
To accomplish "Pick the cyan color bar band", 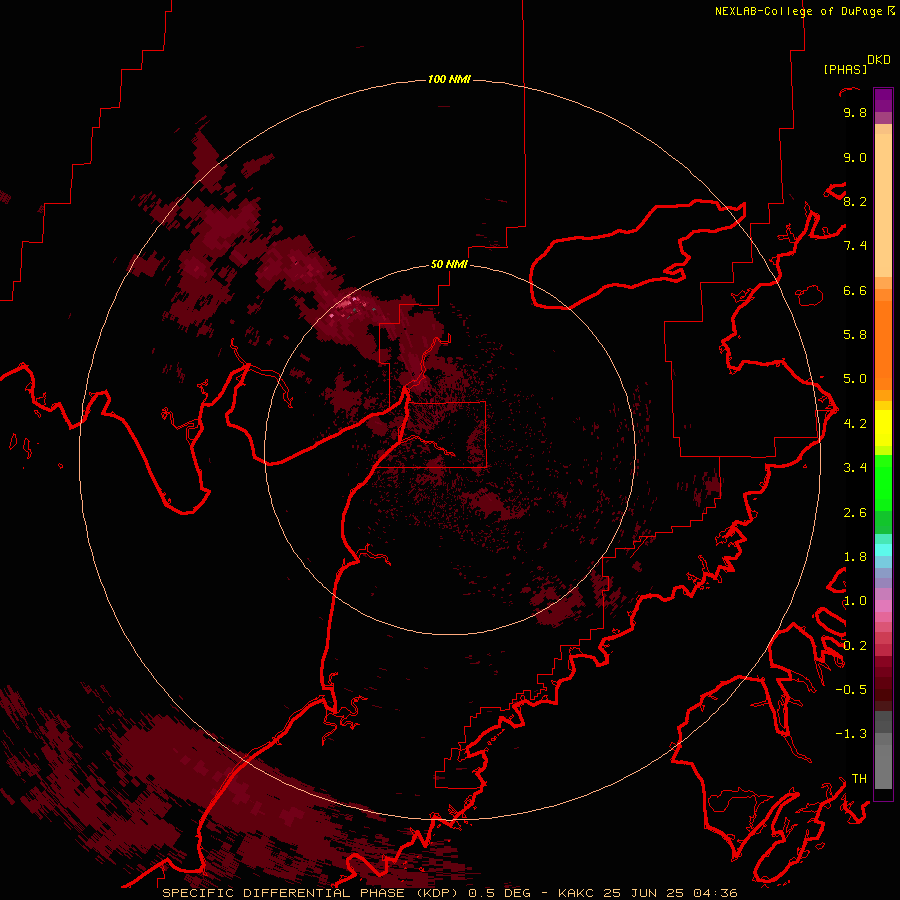I will click(x=883, y=550).
